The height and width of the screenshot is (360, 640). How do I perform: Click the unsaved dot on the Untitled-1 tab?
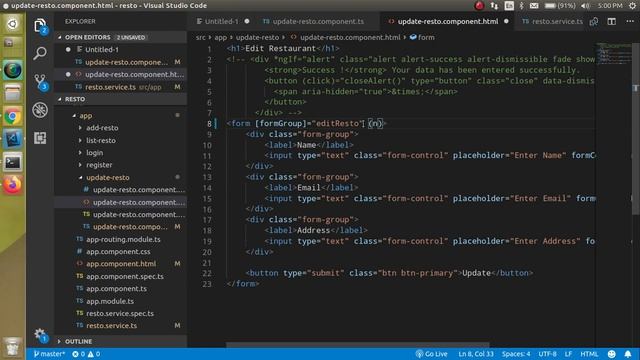(247, 21)
